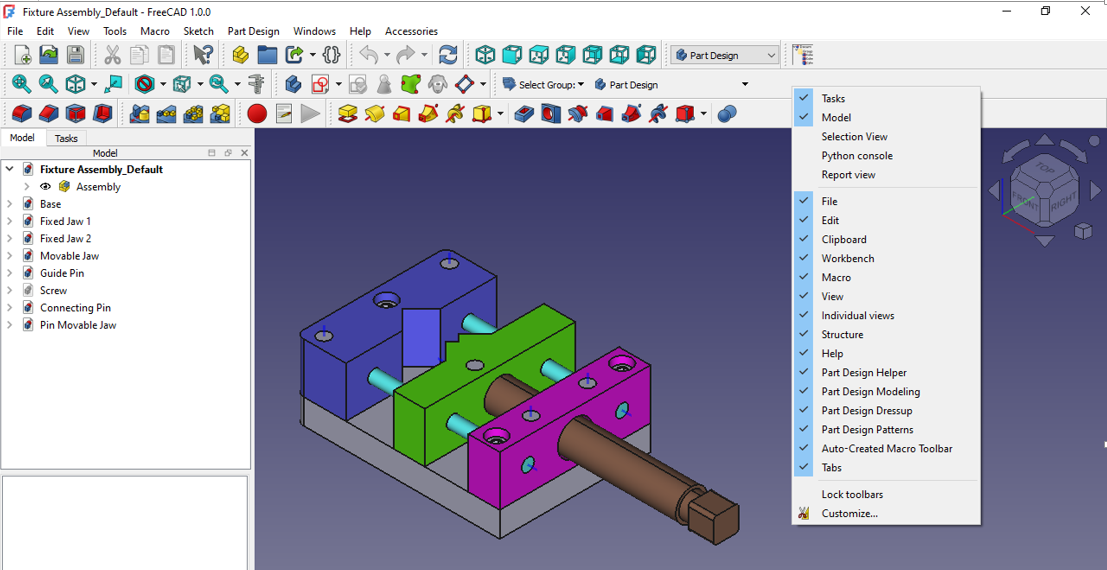Click the Boolean operation spheres icon
The width and height of the screenshot is (1107, 570).
727,114
